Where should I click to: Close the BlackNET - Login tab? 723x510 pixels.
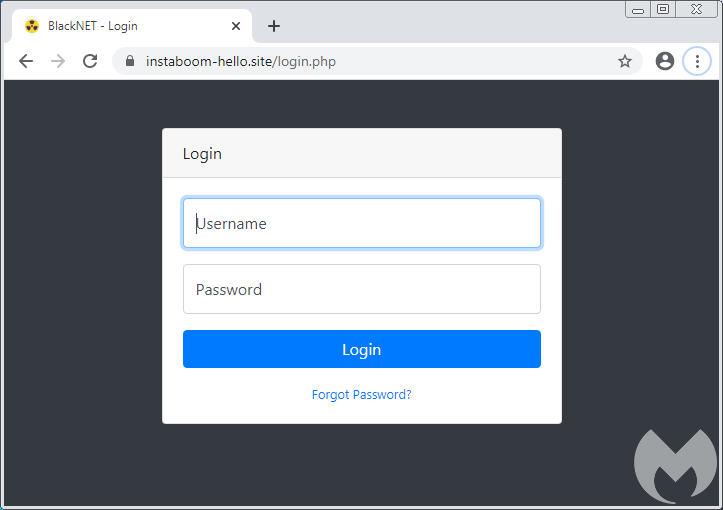pos(236,26)
